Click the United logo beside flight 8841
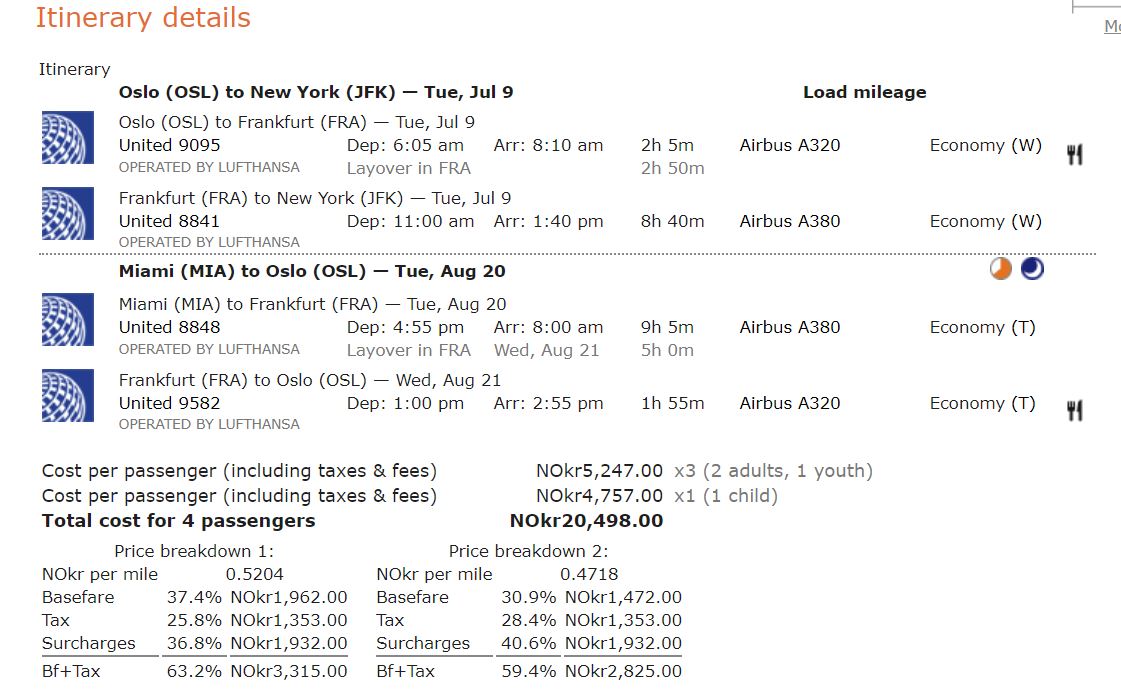This screenshot has width=1121, height=698. [68, 213]
